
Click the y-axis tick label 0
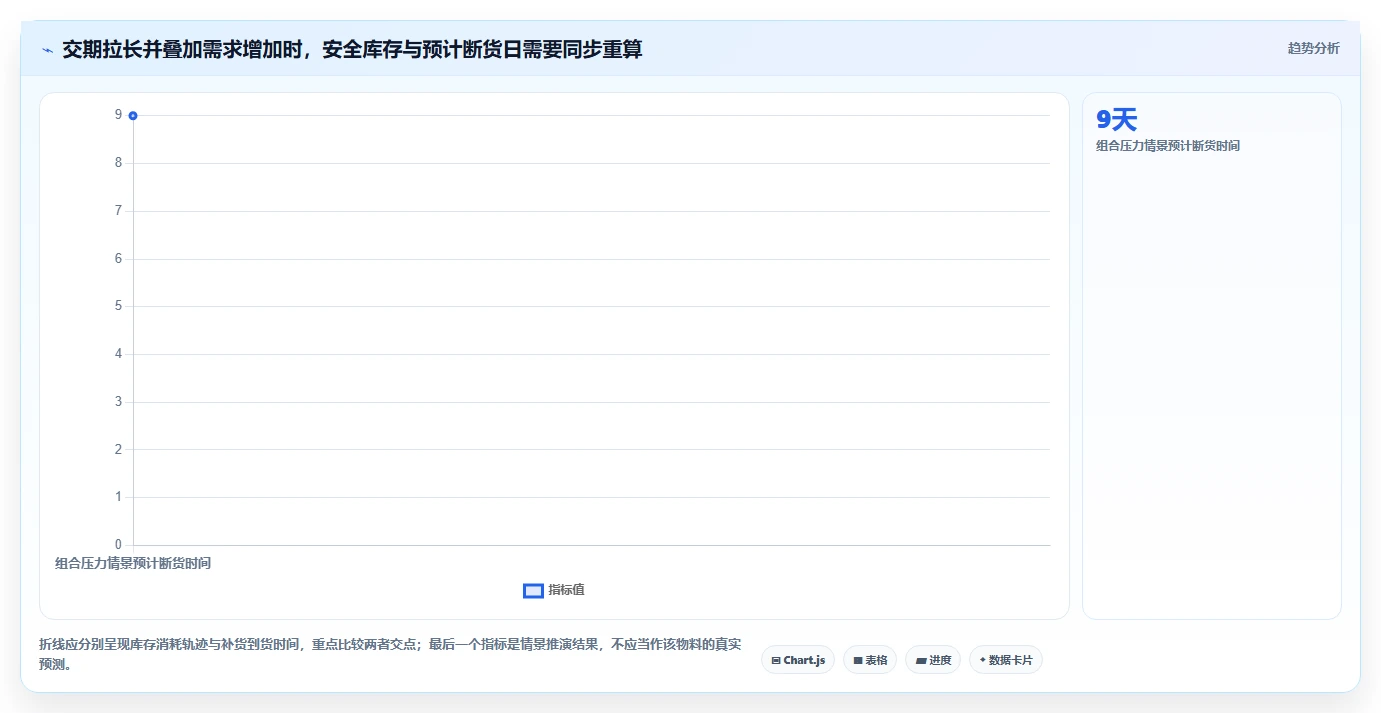pos(118,545)
